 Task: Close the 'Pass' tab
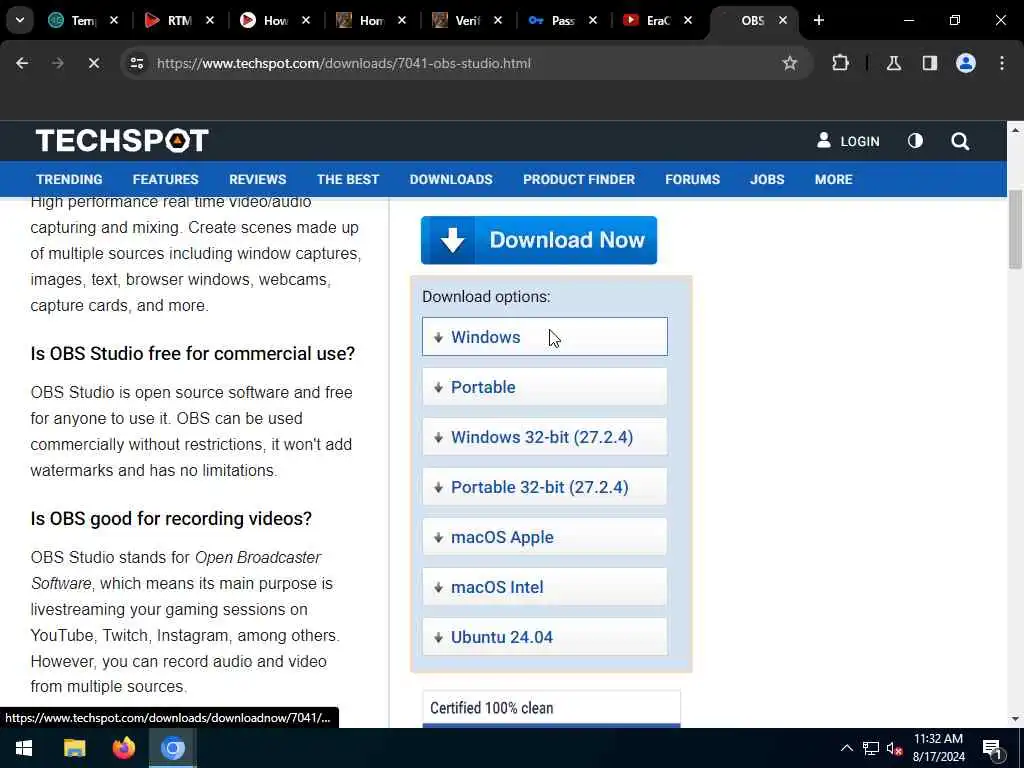[x=592, y=20]
